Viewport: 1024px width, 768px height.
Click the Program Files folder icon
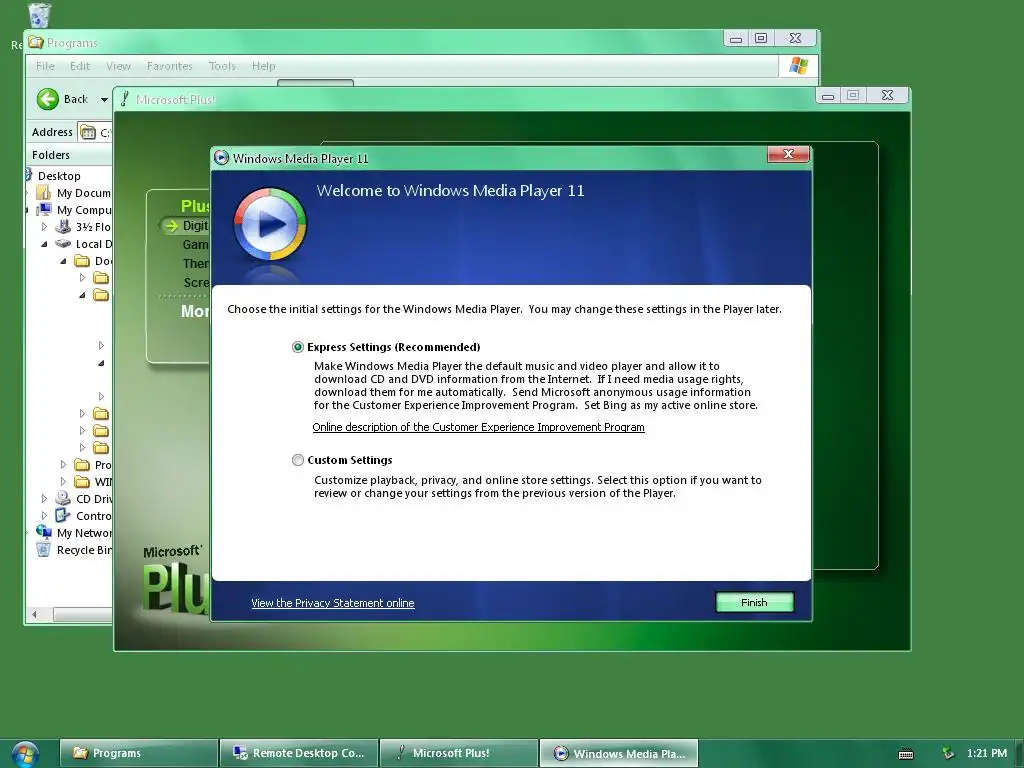[82, 464]
